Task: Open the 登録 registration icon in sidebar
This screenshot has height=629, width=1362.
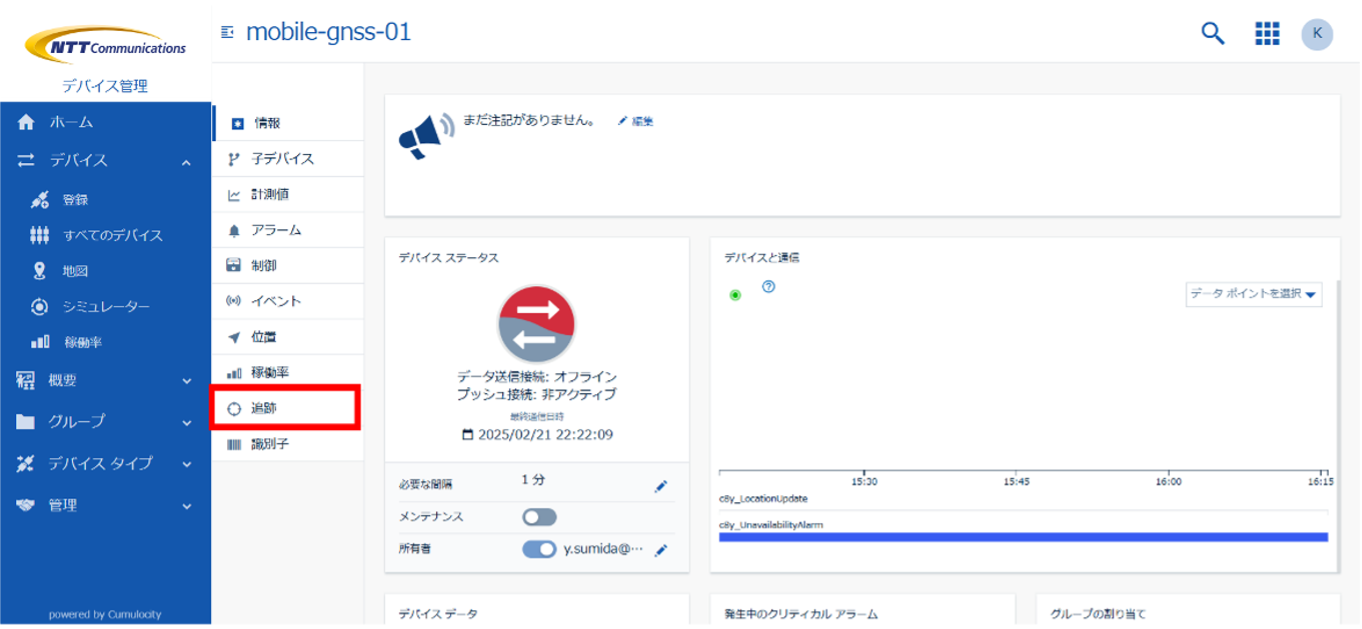Action: coord(41,198)
